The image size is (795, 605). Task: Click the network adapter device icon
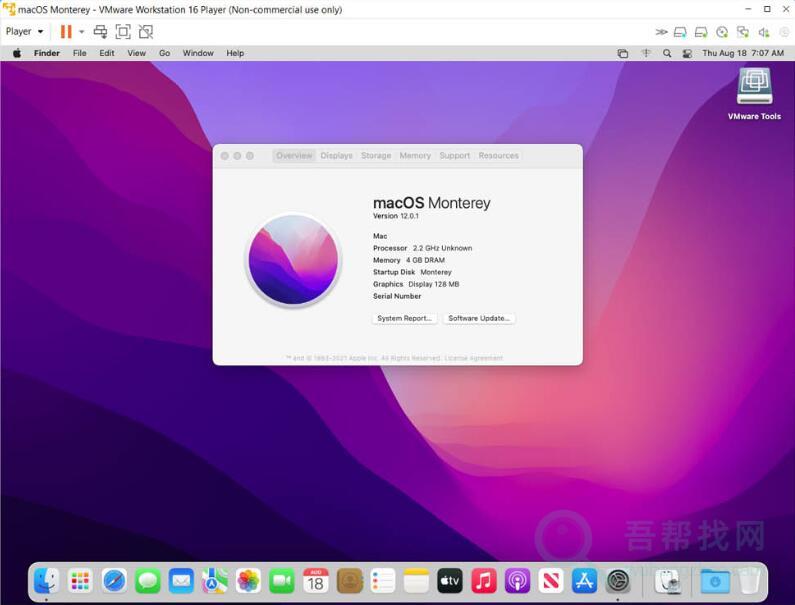[x=742, y=32]
